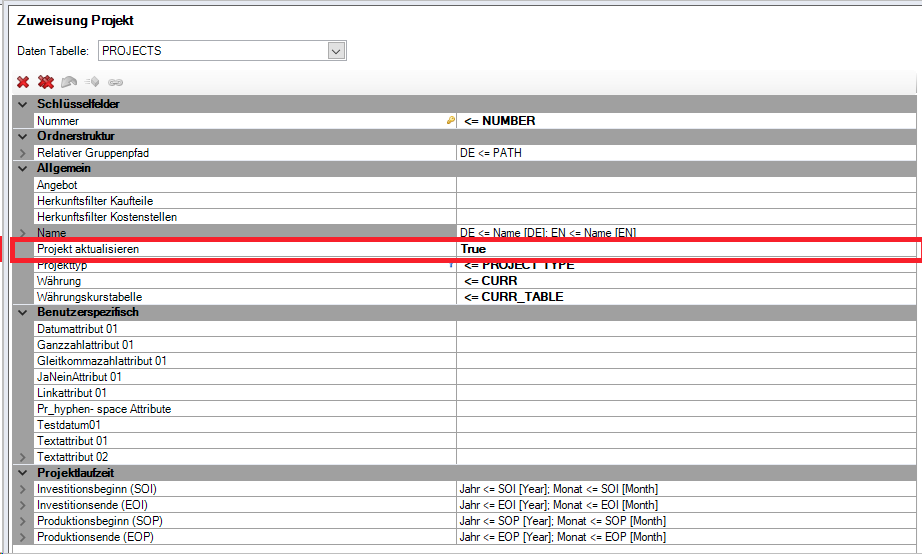
Task: Click the key icon in Nummer row
Action: (x=450, y=121)
